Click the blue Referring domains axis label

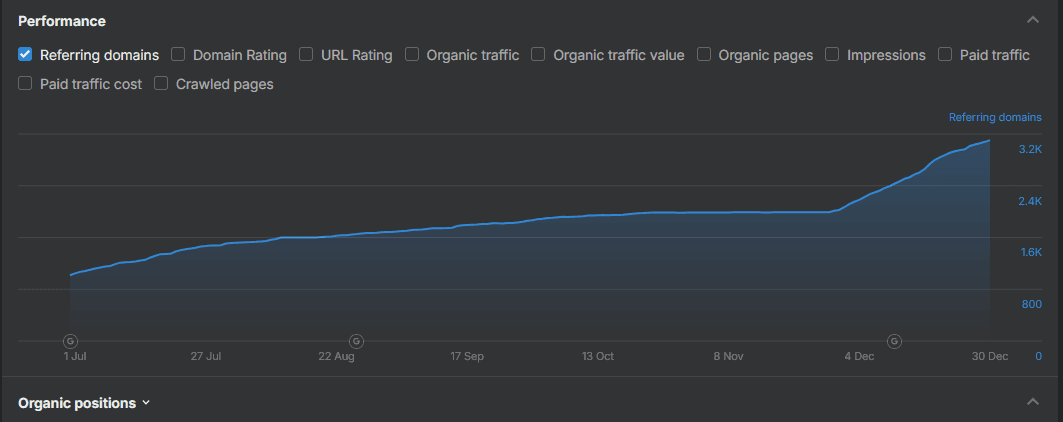click(x=994, y=118)
